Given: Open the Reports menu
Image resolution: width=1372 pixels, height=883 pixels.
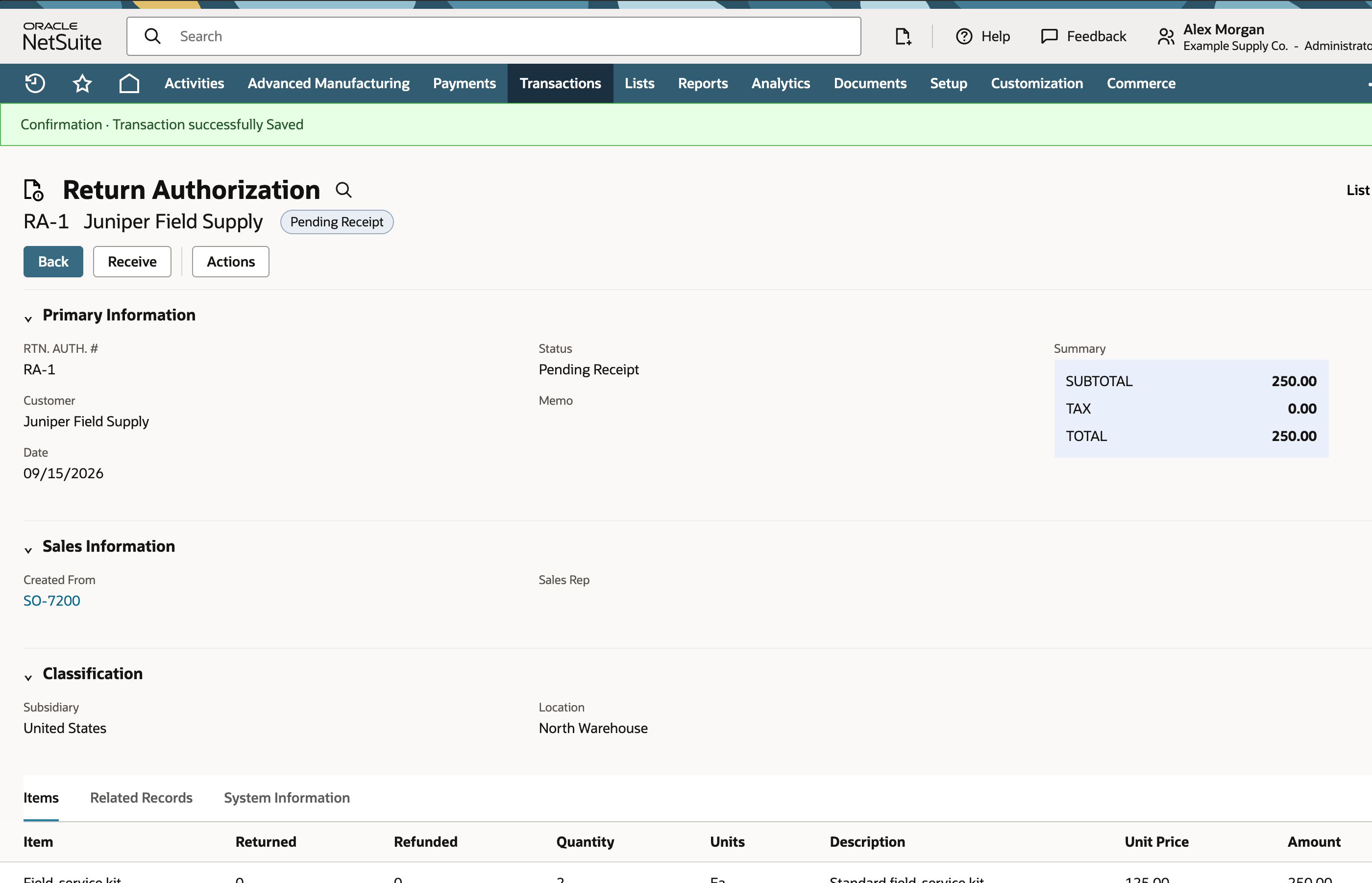Looking at the screenshot, I should point(703,83).
